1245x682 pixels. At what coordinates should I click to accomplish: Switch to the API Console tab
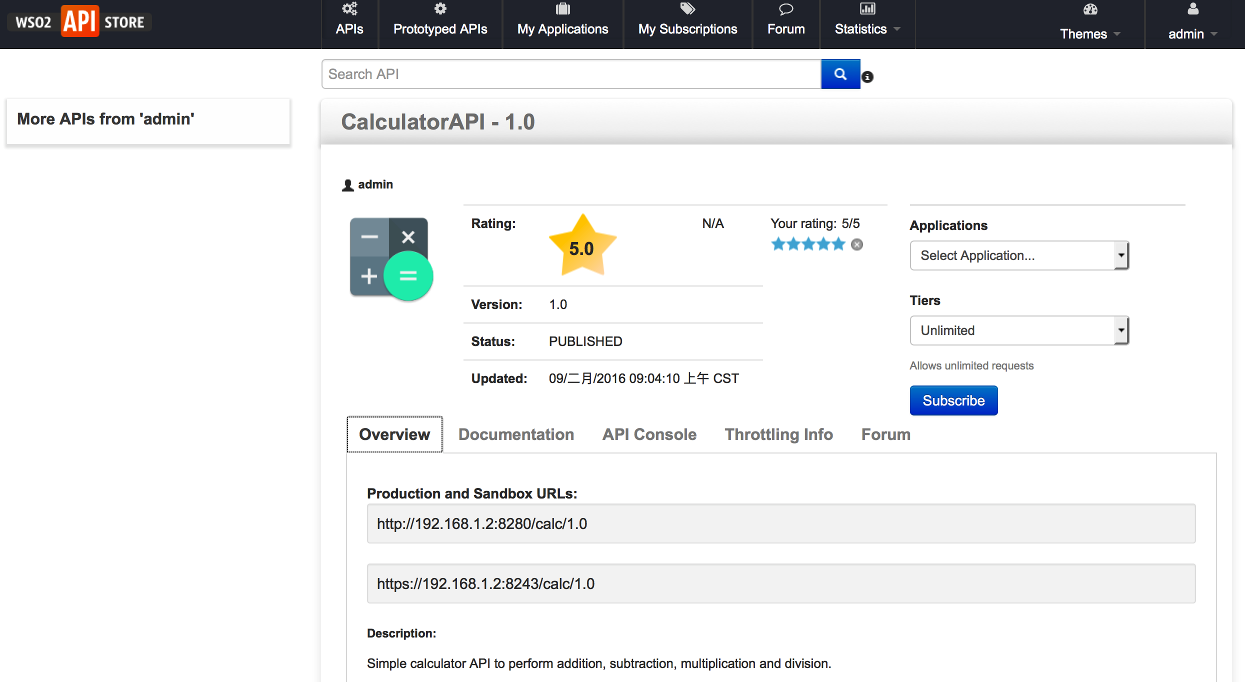point(649,435)
